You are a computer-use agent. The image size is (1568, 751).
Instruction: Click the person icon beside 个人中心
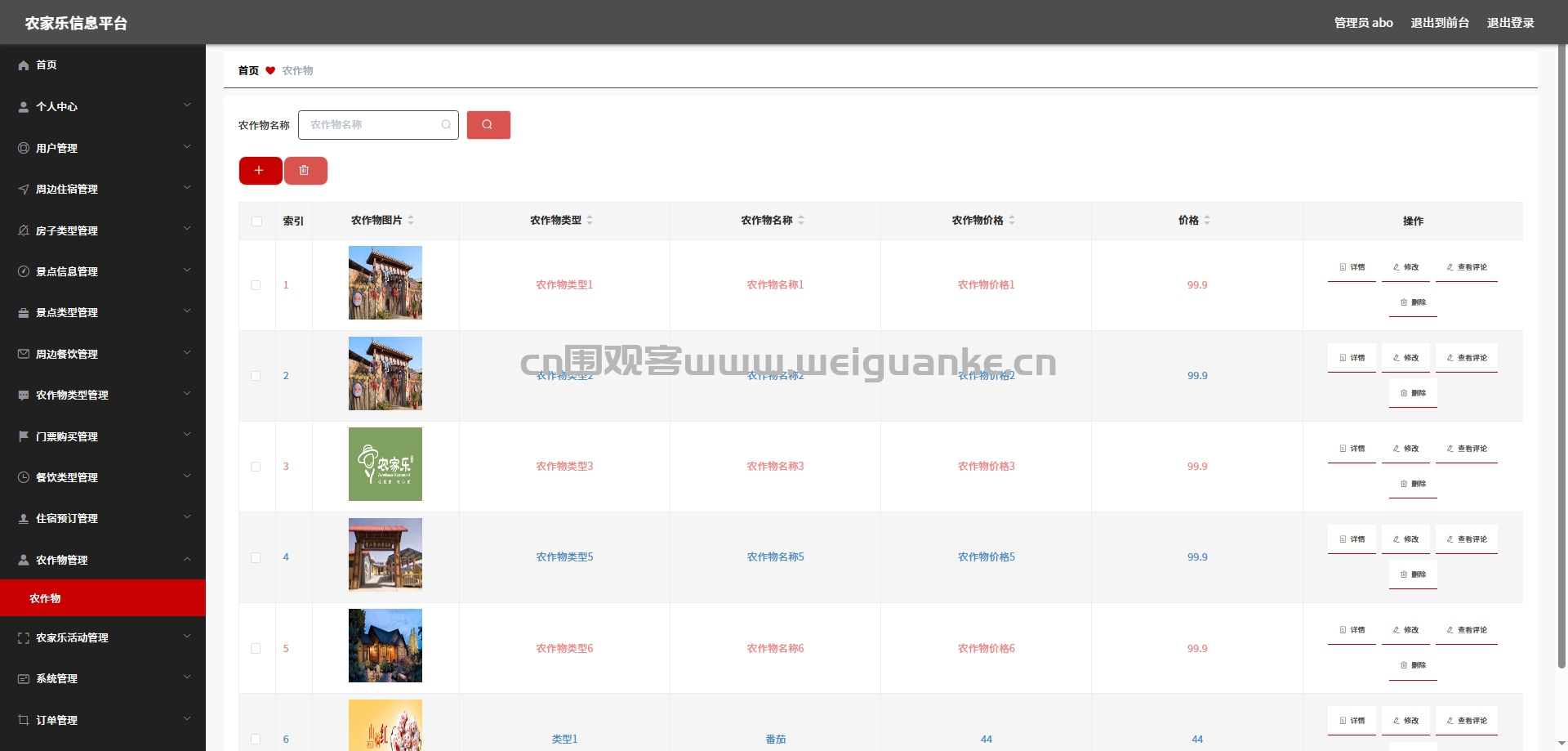click(24, 107)
